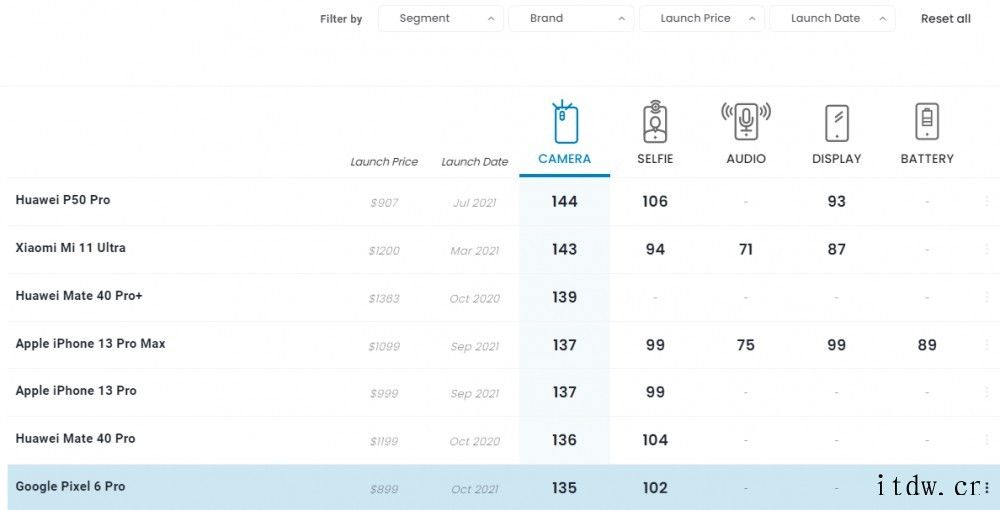Sort by Launch Price column header
The height and width of the screenshot is (510, 1000).
click(x=384, y=162)
